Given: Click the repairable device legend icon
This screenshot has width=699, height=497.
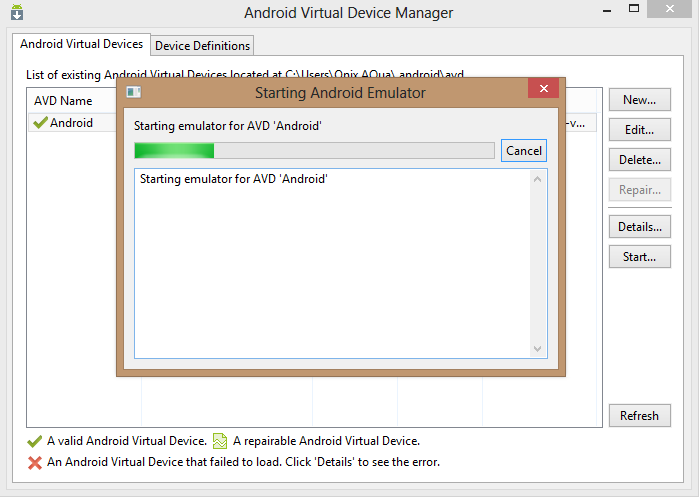Looking at the screenshot, I should pyautogui.click(x=220, y=441).
